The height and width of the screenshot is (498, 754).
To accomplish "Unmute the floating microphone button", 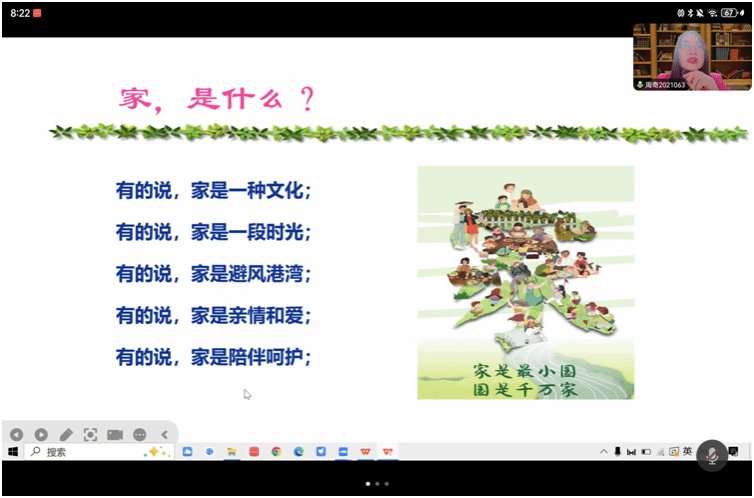I will 712,456.
